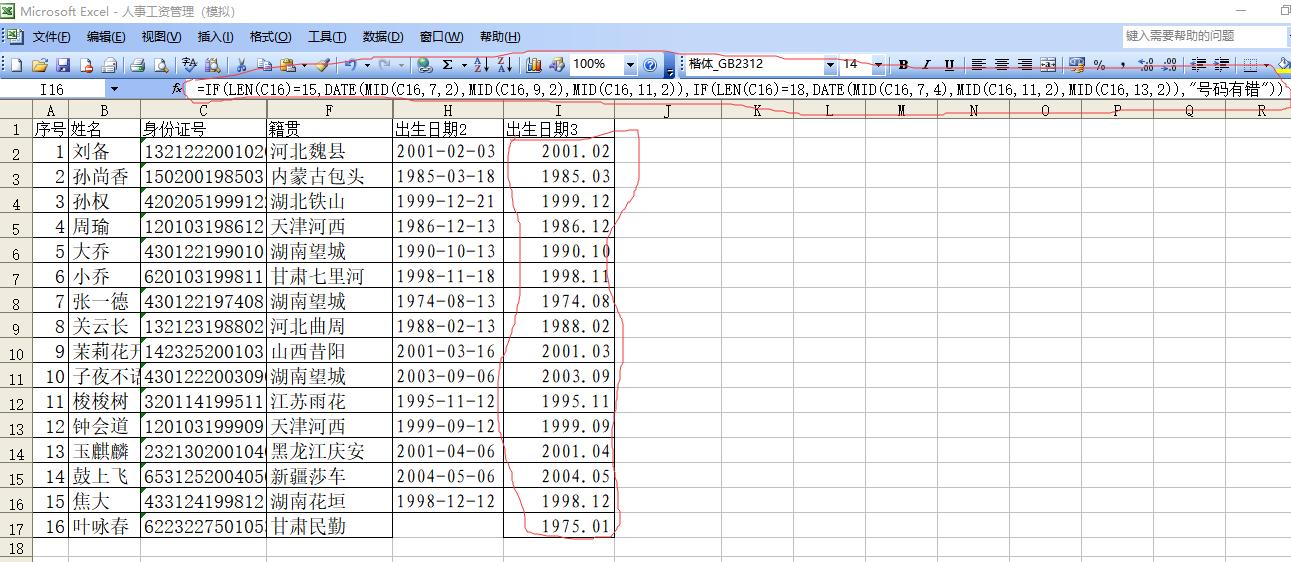Screen dimensions: 1291x562
Task: Launch the Chart Wizard
Action: pyautogui.click(x=534, y=65)
